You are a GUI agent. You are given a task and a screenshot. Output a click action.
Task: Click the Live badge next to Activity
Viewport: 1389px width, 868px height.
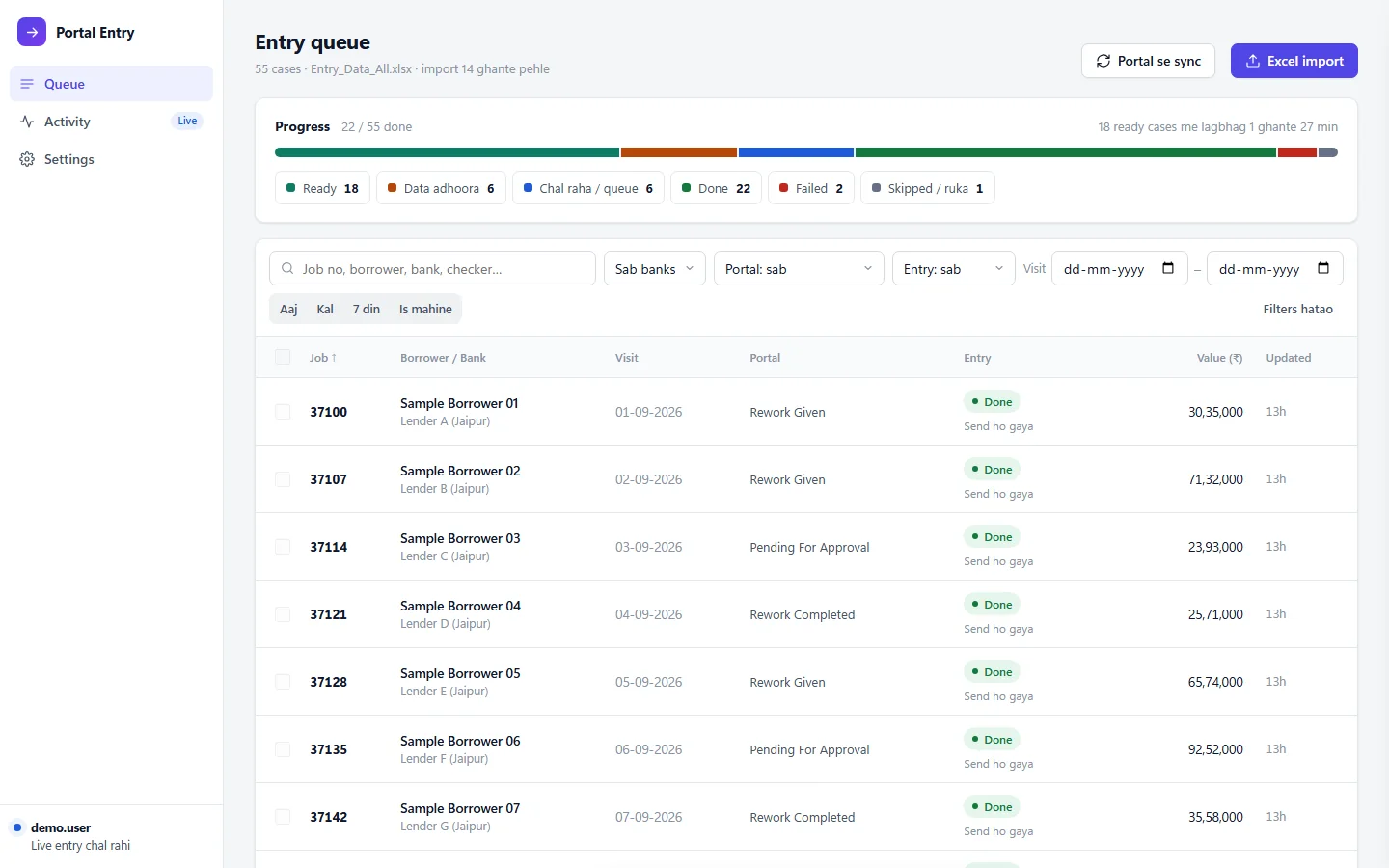[187, 122]
